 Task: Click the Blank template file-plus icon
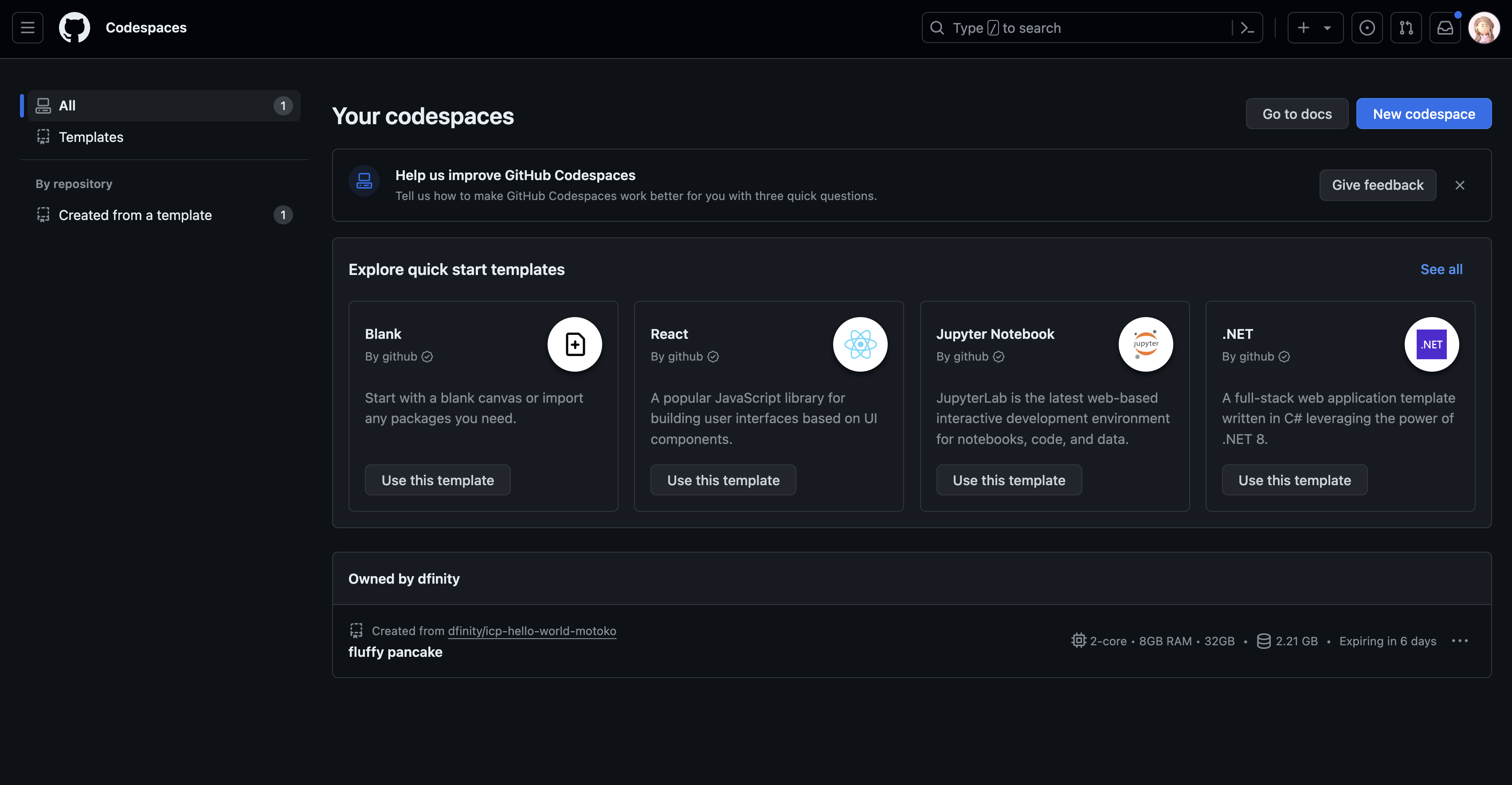(x=575, y=345)
